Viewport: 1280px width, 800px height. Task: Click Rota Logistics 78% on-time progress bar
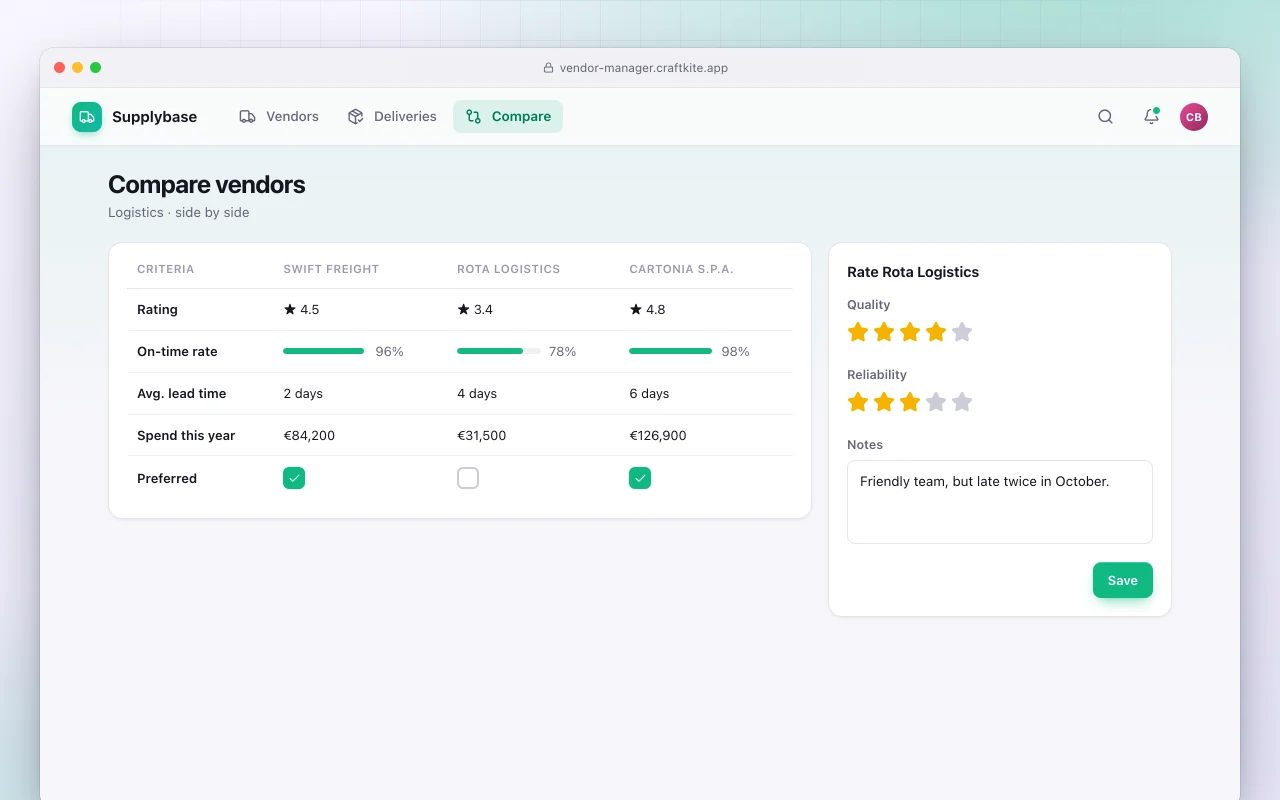tap(499, 352)
